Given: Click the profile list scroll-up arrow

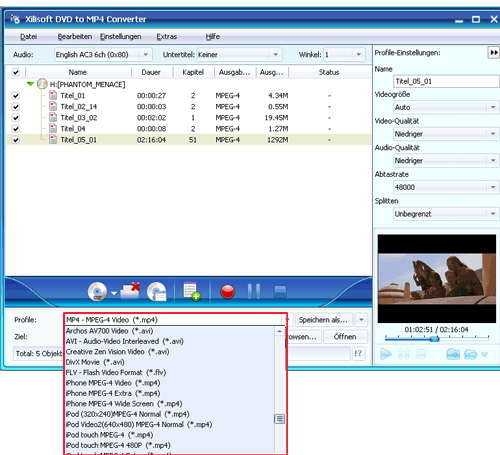Looking at the screenshot, I should tap(279, 331).
